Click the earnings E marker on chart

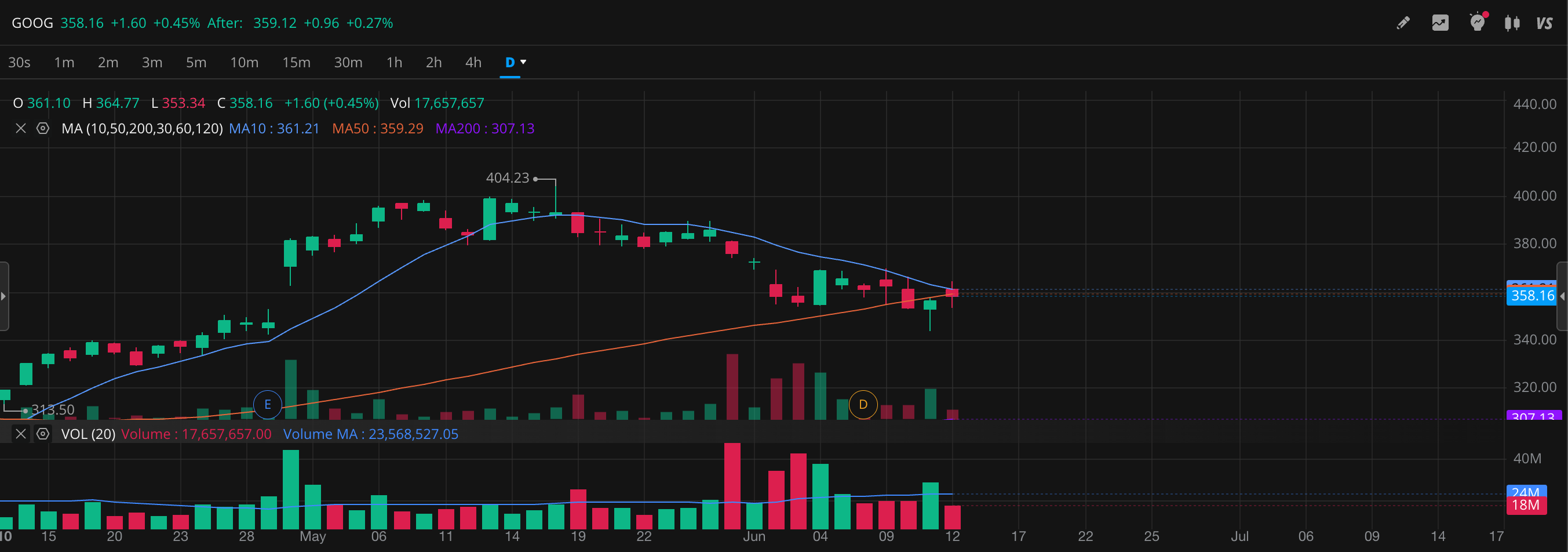[267, 405]
